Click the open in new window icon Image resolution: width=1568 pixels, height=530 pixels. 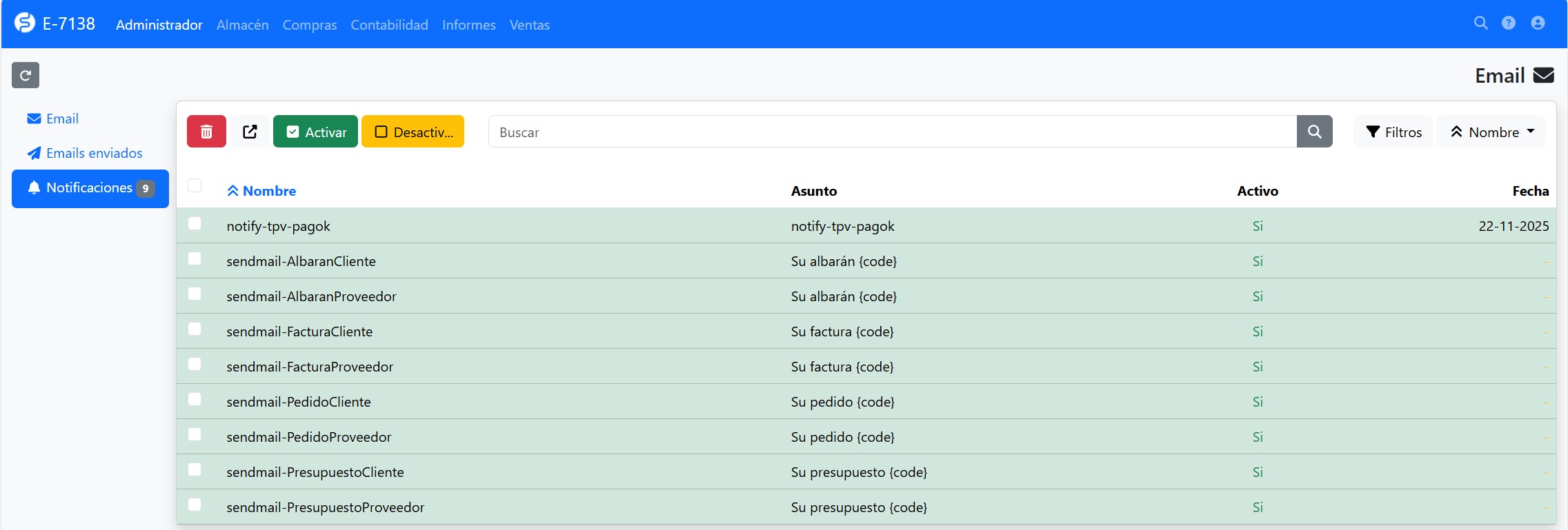(250, 132)
